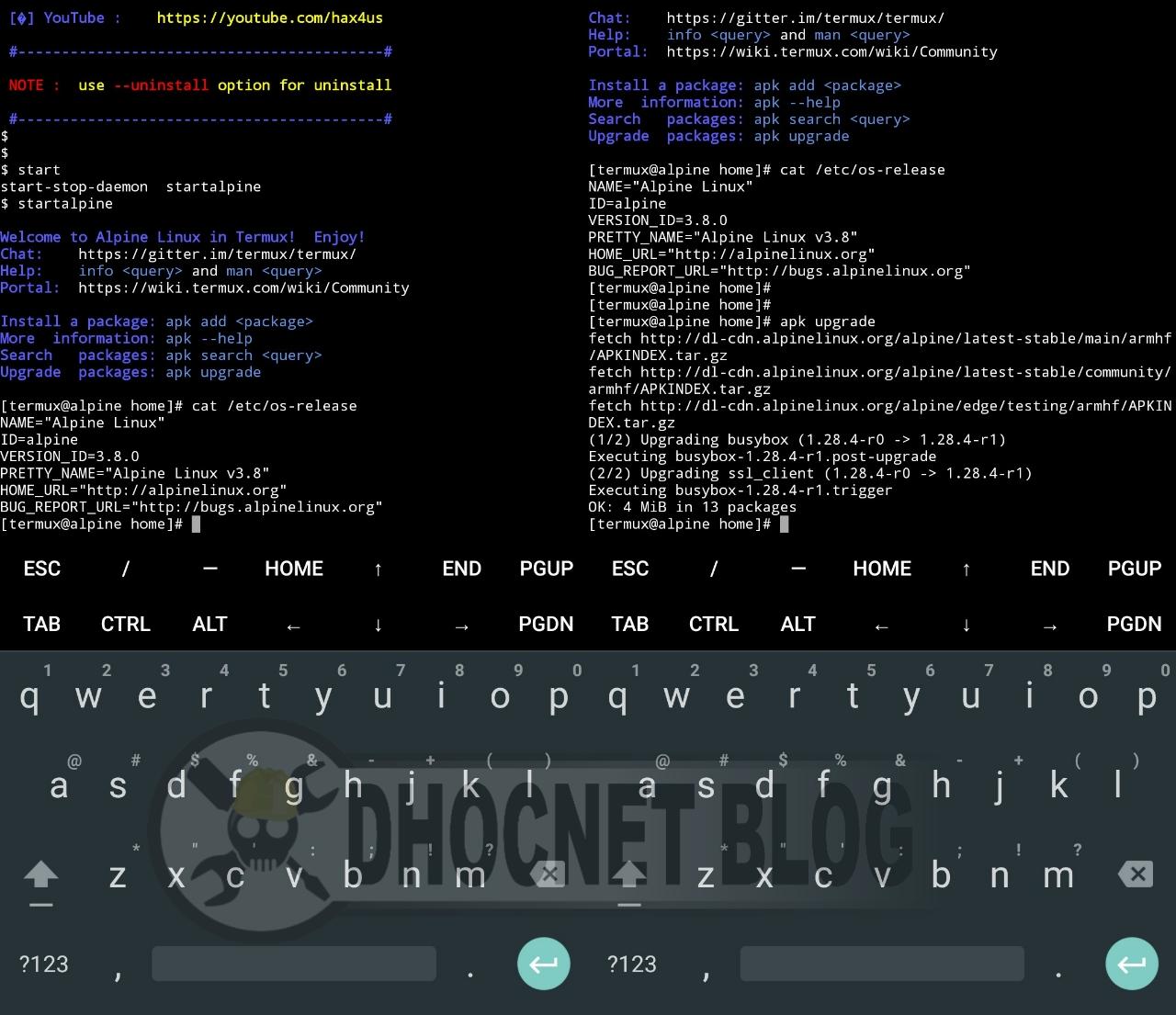Tap ESC in left Termux extra keys
Image resolution: width=1176 pixels, height=1015 pixels.
[42, 569]
